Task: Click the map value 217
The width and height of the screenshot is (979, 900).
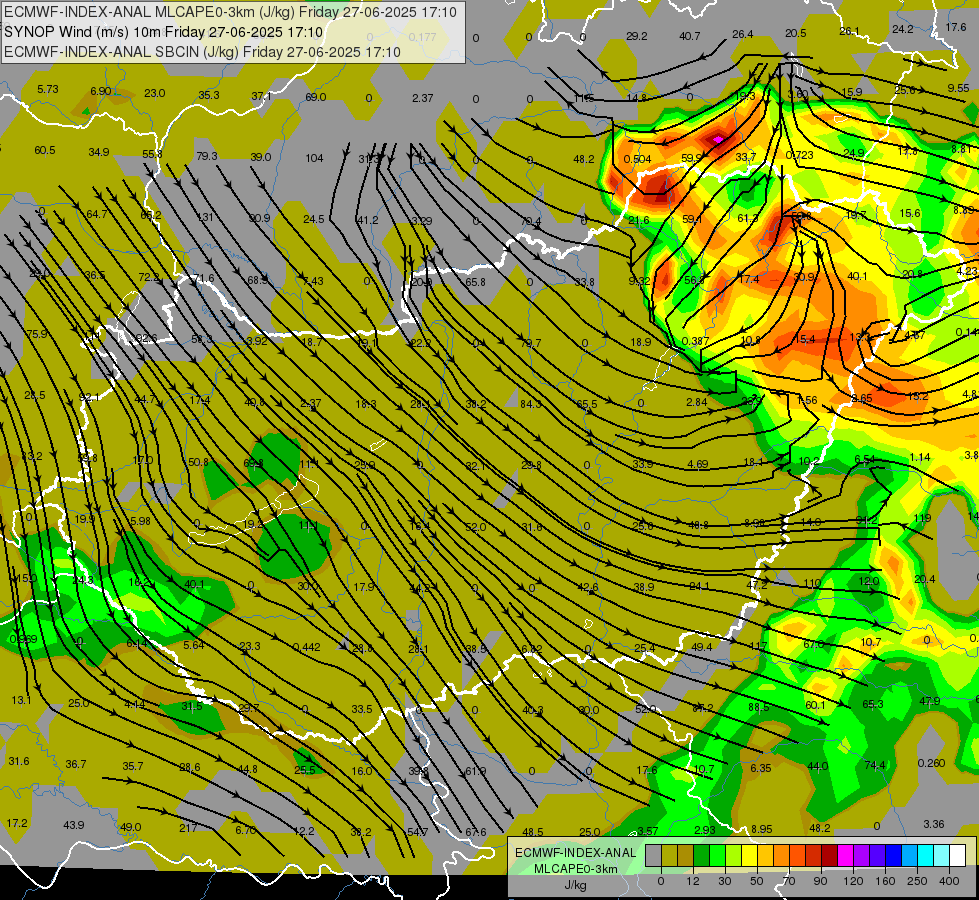Action: pos(188,828)
